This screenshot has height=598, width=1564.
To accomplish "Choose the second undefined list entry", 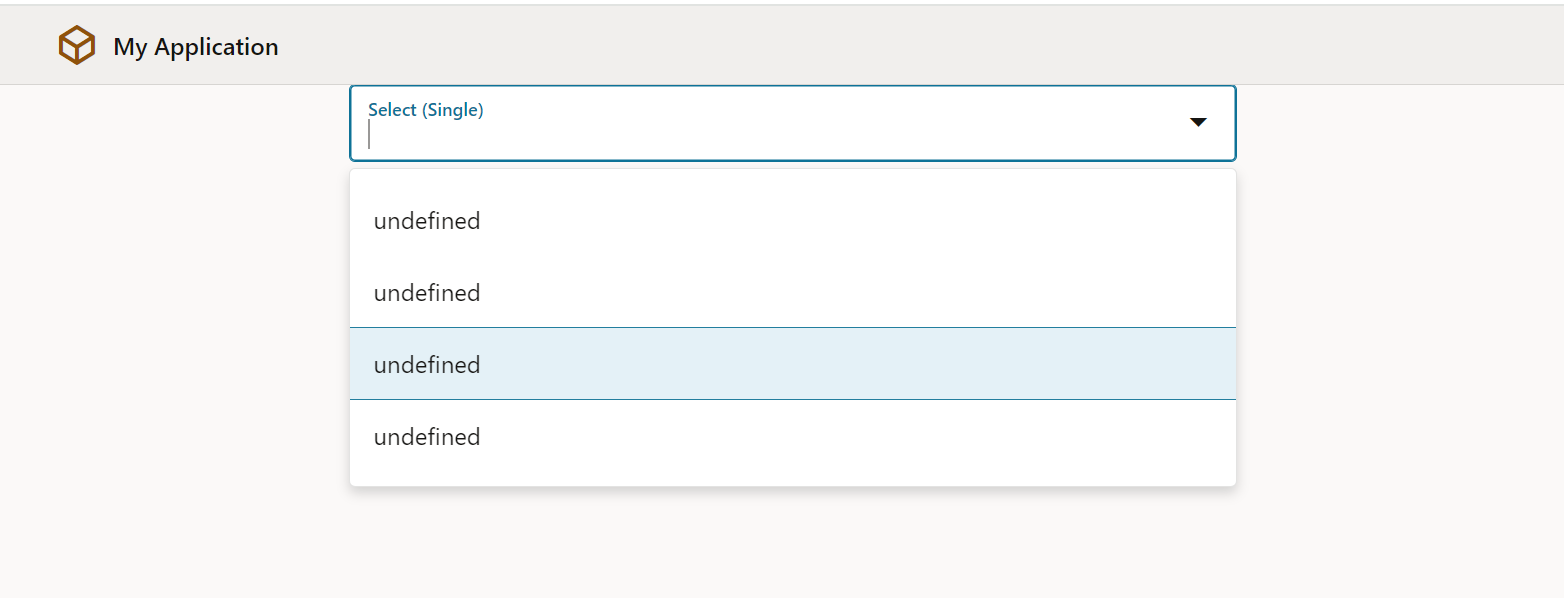I will tap(427, 292).
